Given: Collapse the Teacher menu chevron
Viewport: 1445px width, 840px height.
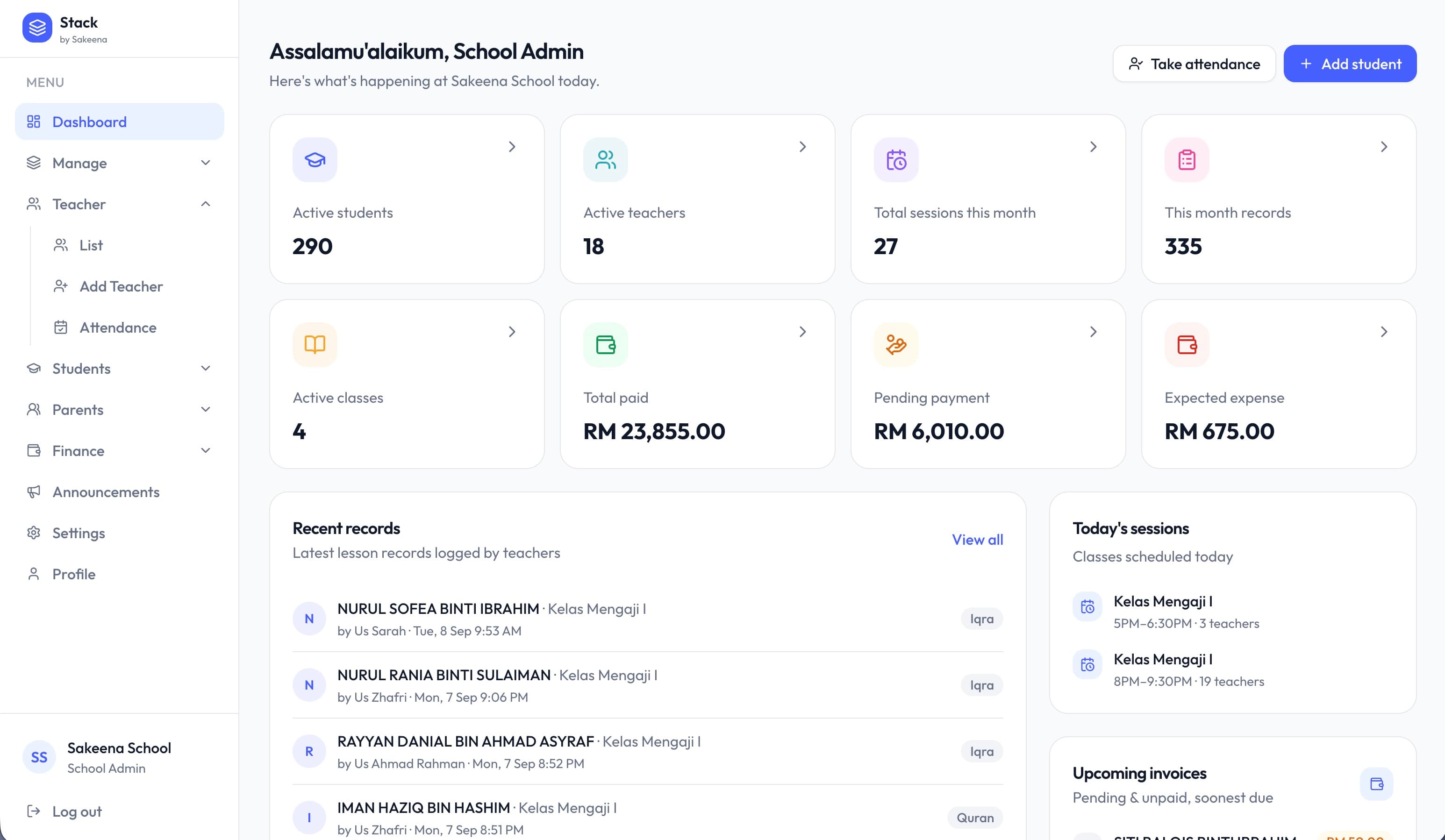Looking at the screenshot, I should tap(205, 204).
